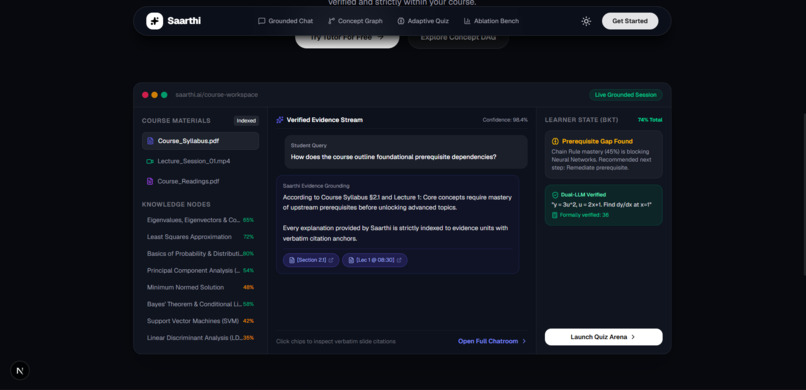Click the Lecture_Session_01.mp4 video icon

click(x=150, y=161)
